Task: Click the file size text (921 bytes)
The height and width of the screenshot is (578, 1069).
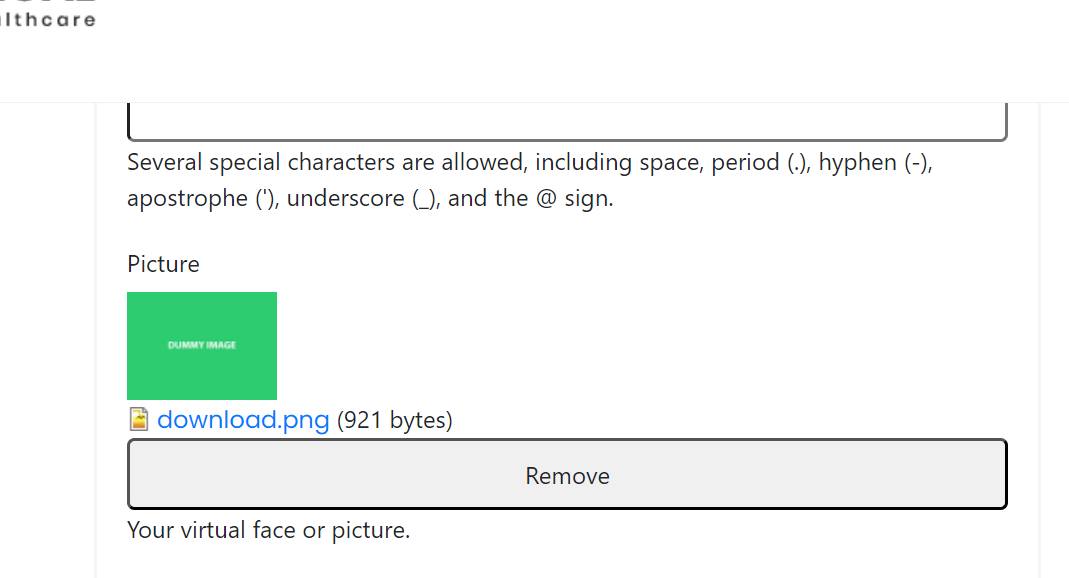Action: click(x=394, y=419)
